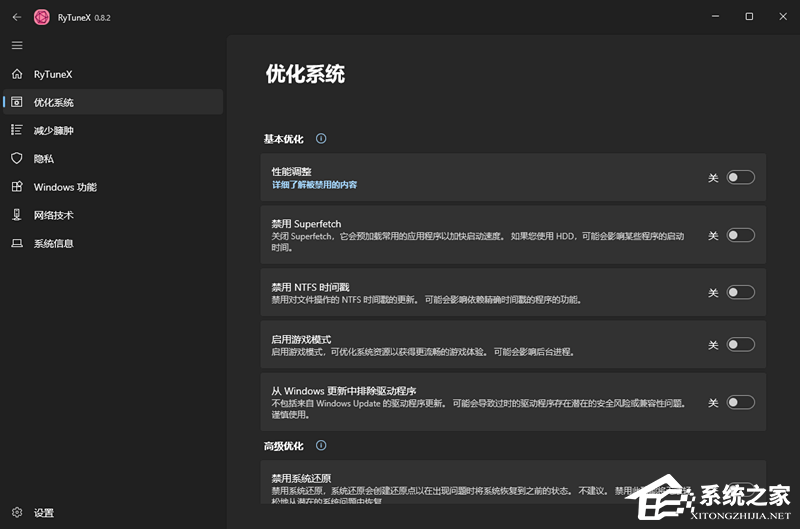
Task: Open the 减少臃肿 section
Action: click(113, 130)
